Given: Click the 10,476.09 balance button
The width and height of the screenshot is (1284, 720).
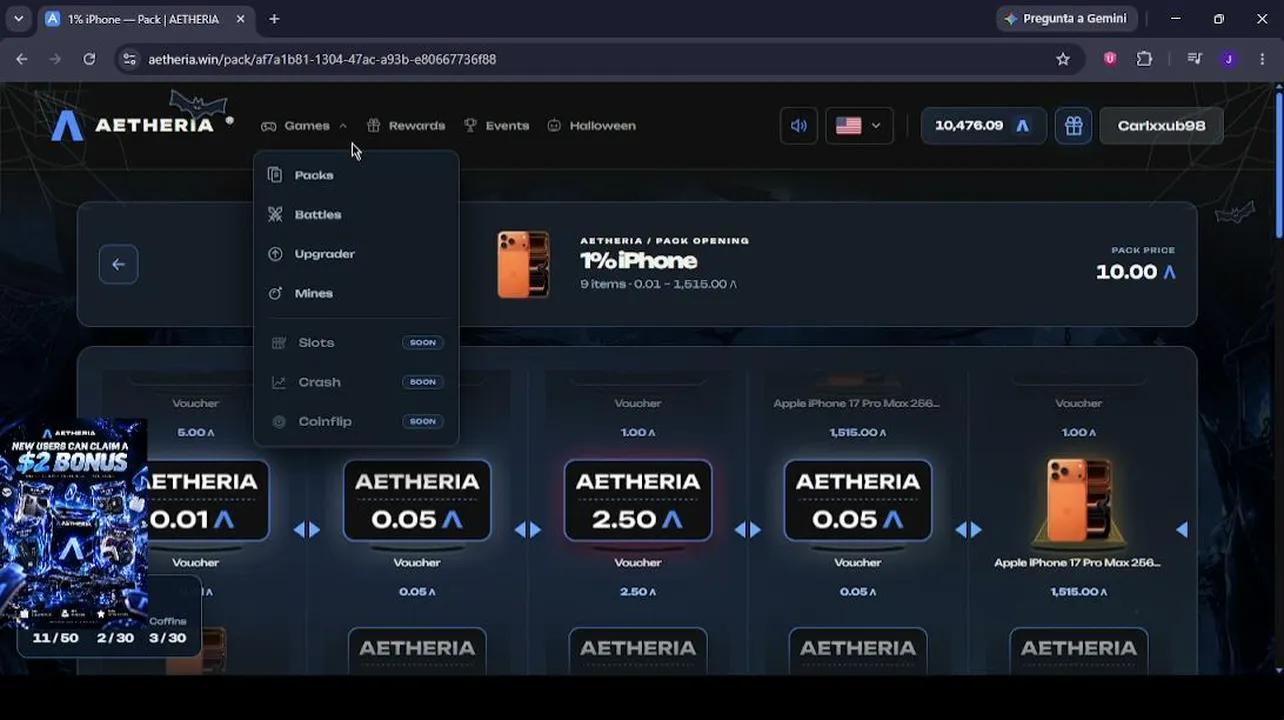Looking at the screenshot, I should pos(983,126).
